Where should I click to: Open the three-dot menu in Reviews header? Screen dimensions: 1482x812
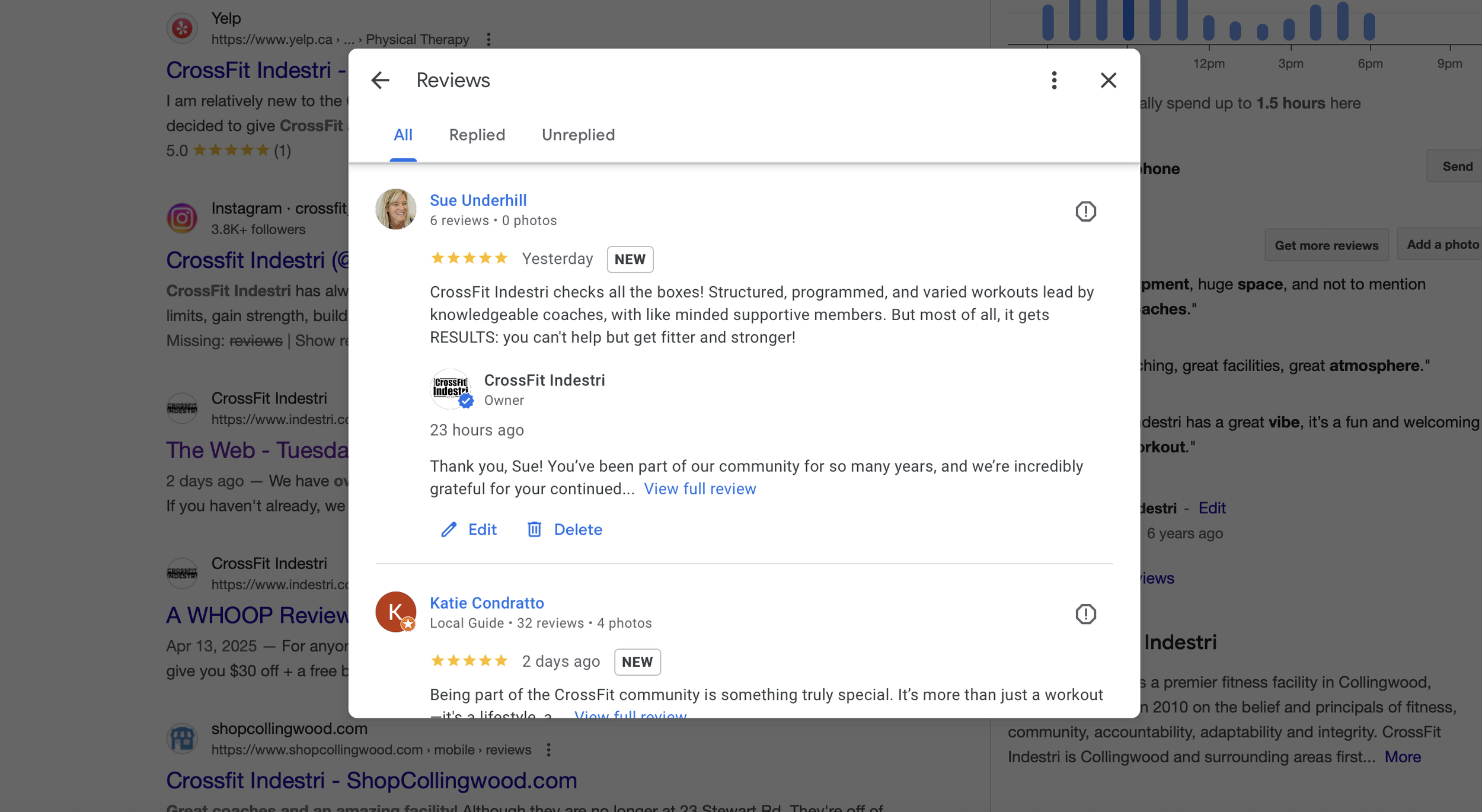pos(1054,80)
